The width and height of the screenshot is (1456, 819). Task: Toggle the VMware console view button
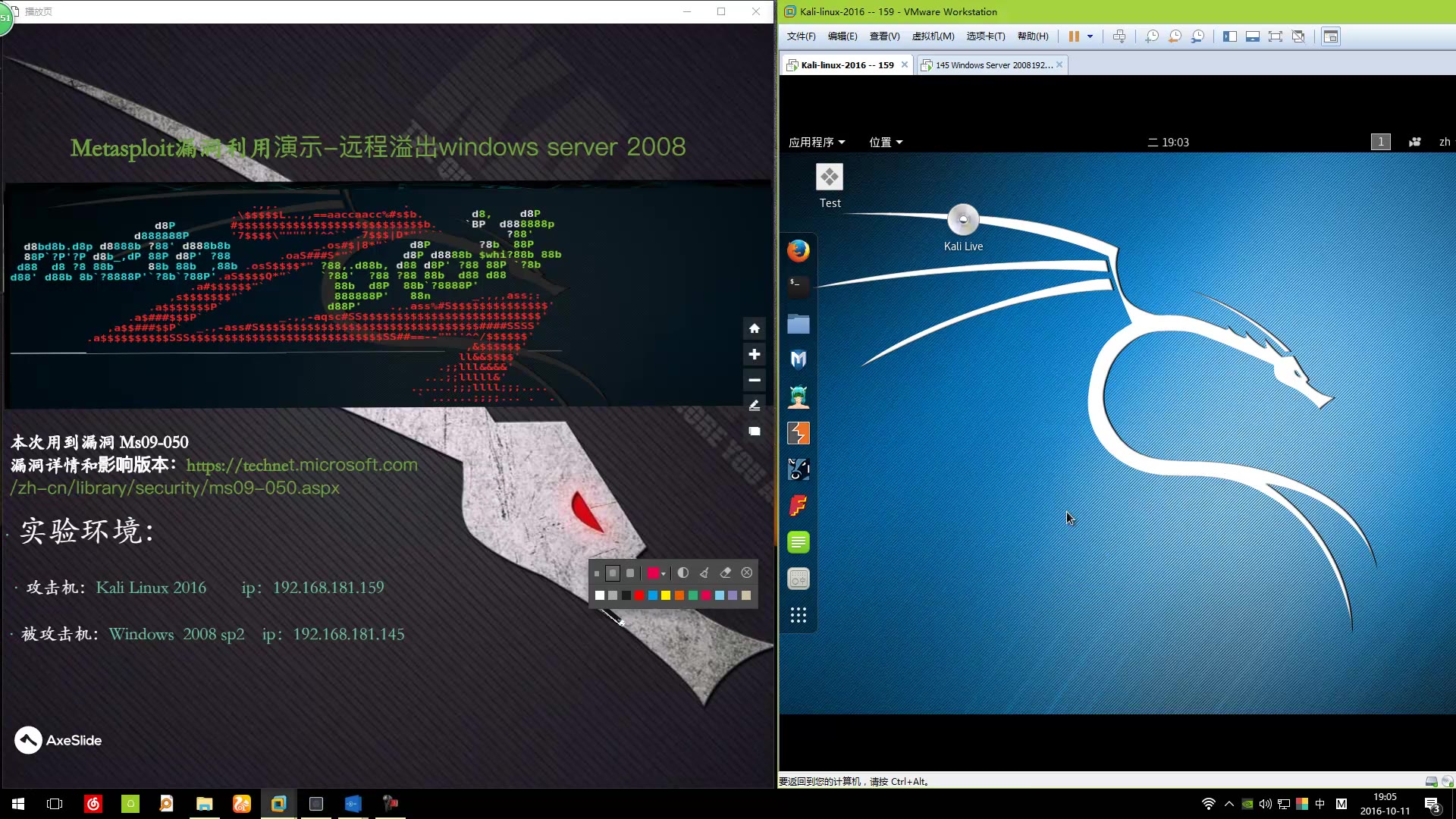click(x=1331, y=36)
